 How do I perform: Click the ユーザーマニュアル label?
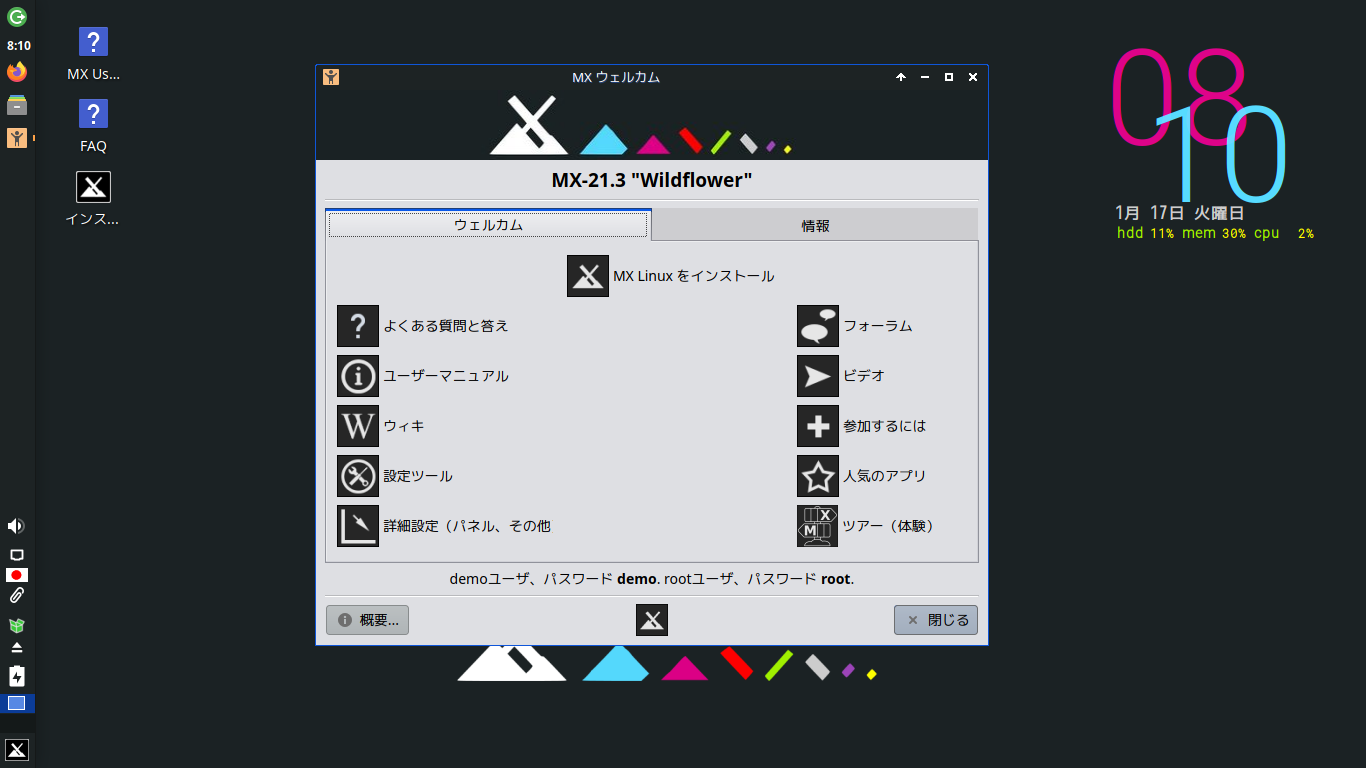(x=446, y=376)
